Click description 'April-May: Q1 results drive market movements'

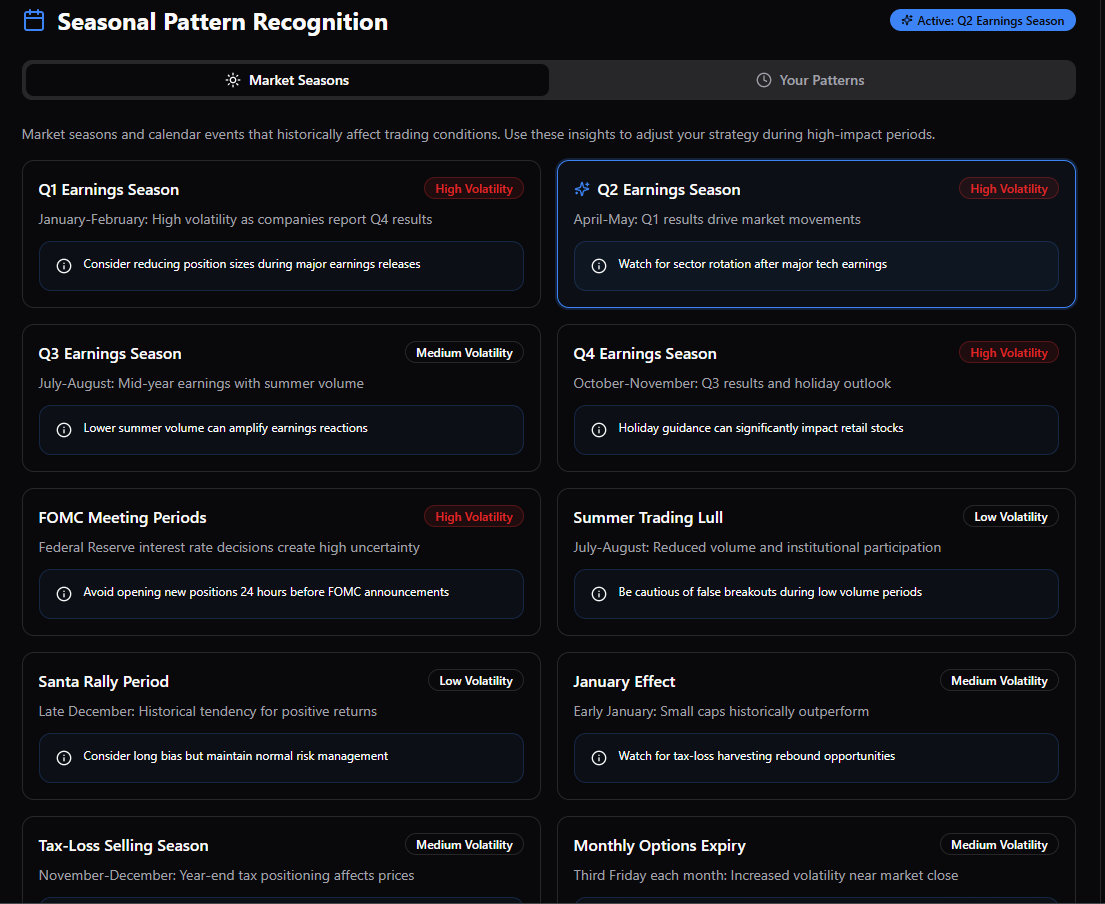pos(717,220)
